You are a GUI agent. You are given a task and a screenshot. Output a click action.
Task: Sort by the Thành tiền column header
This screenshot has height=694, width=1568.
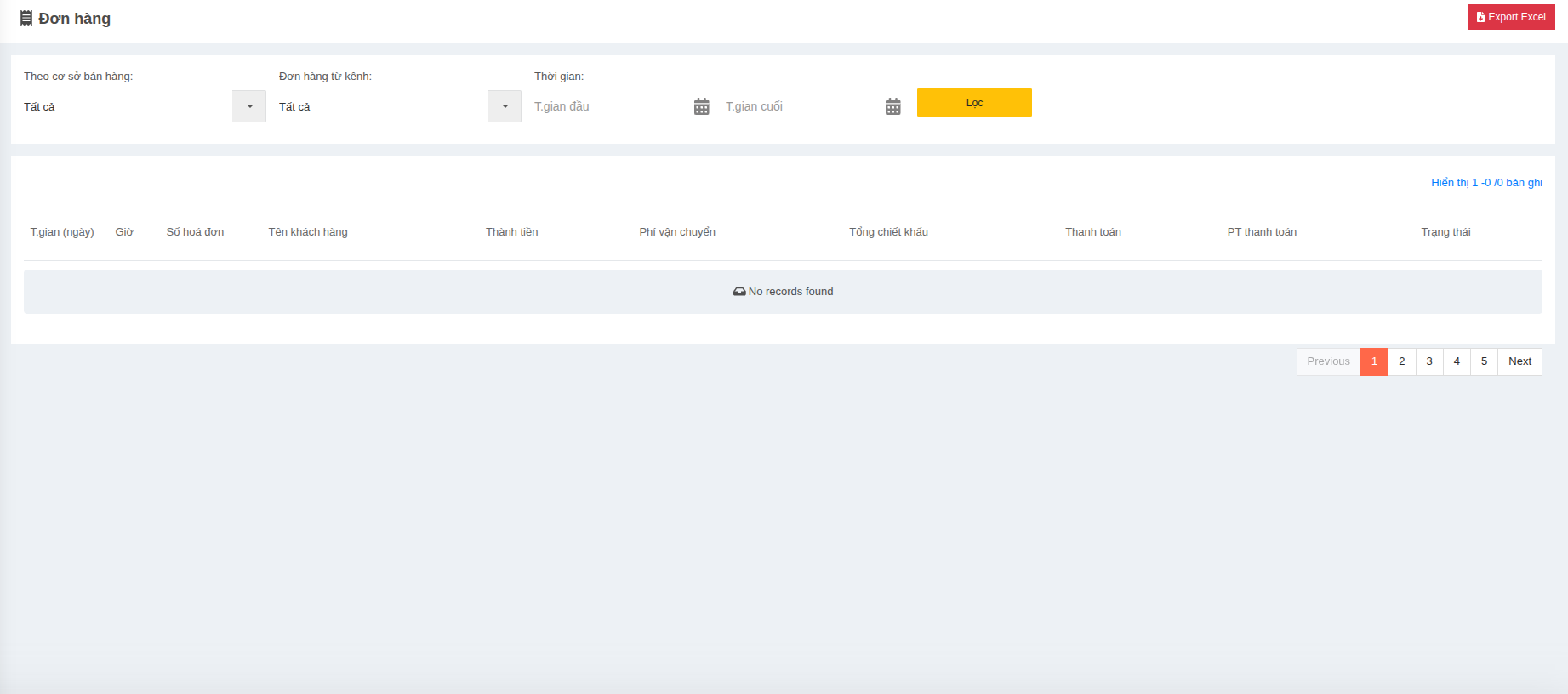click(x=511, y=232)
